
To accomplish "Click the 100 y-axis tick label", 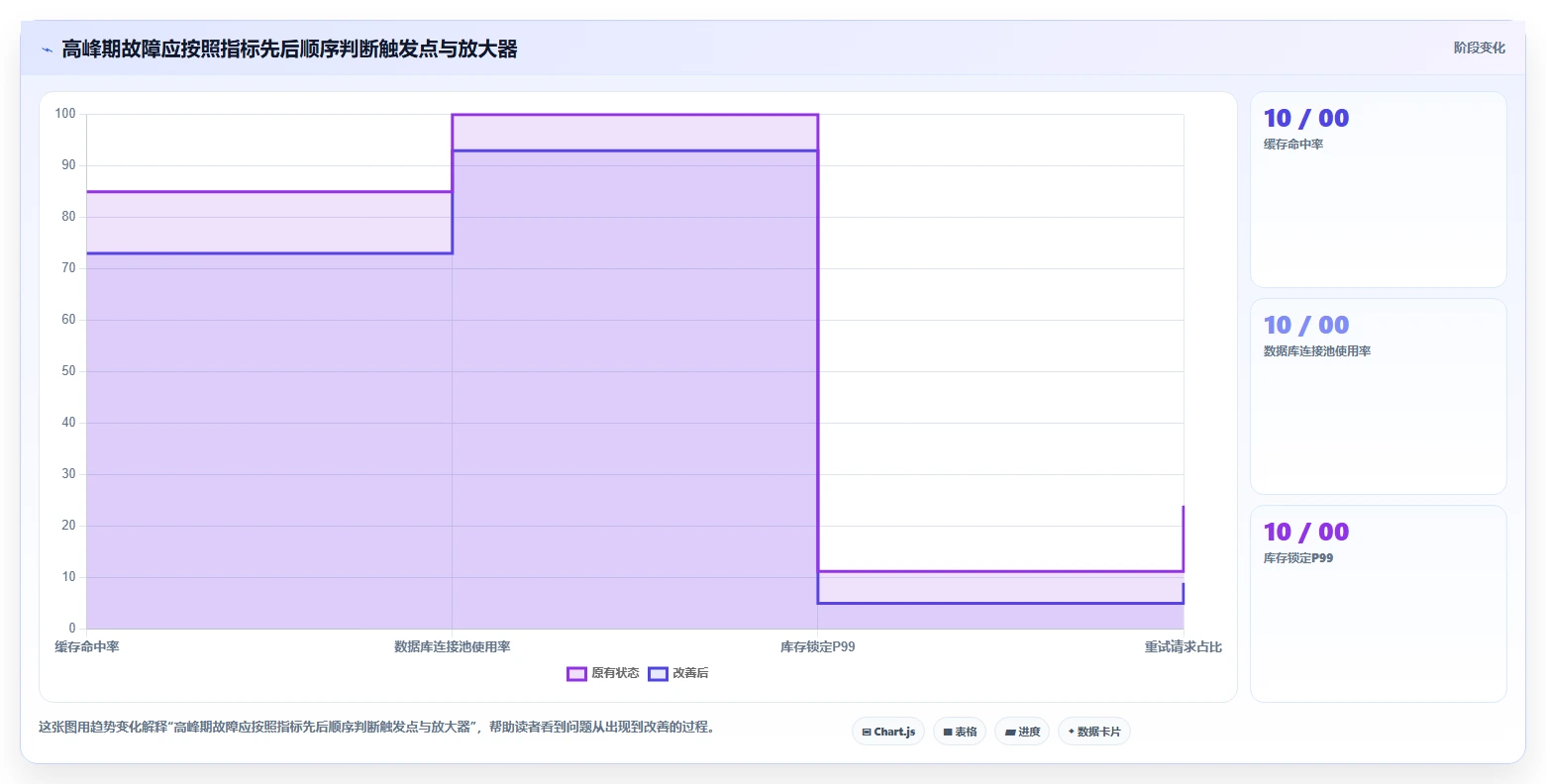I will [x=65, y=114].
